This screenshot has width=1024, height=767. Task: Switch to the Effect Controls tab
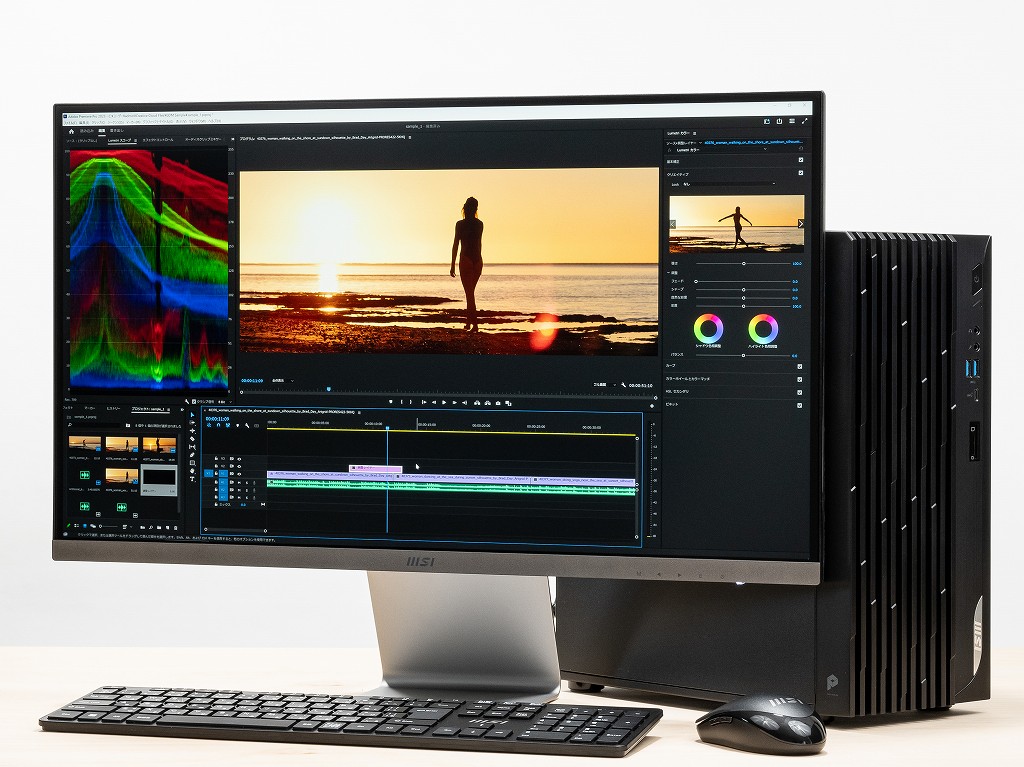click(158, 140)
